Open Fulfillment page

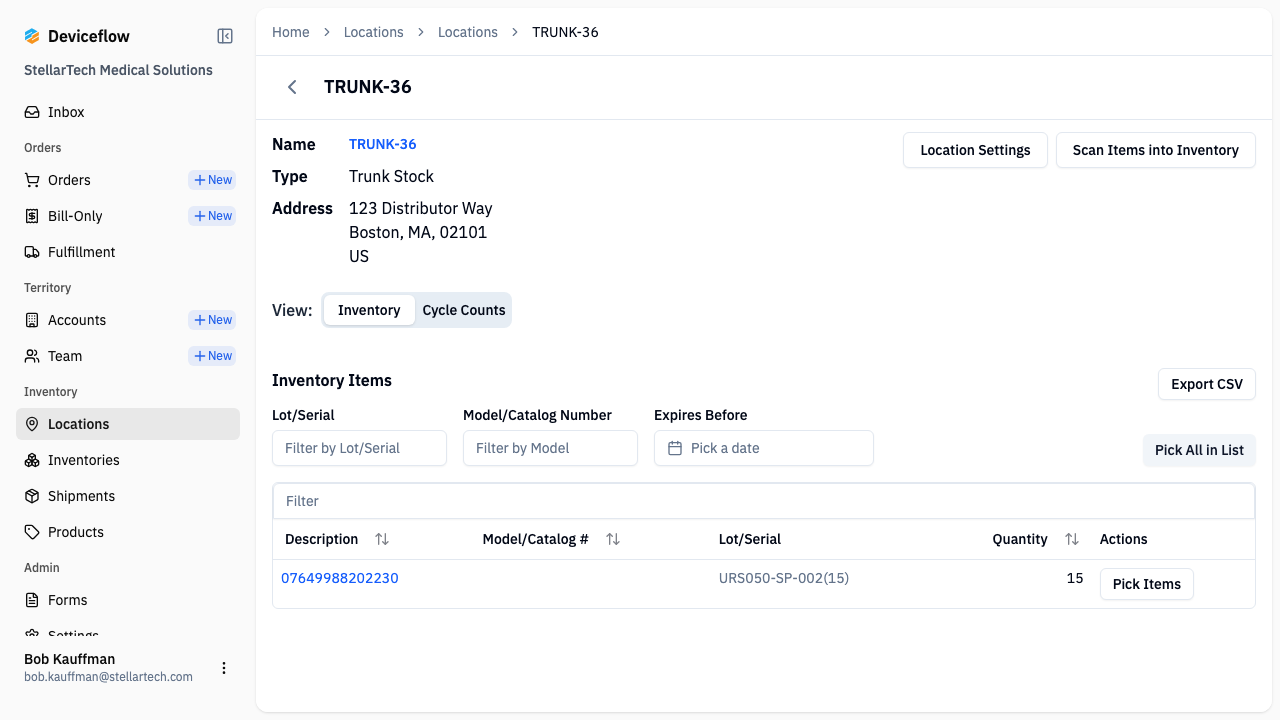pyautogui.click(x=128, y=252)
